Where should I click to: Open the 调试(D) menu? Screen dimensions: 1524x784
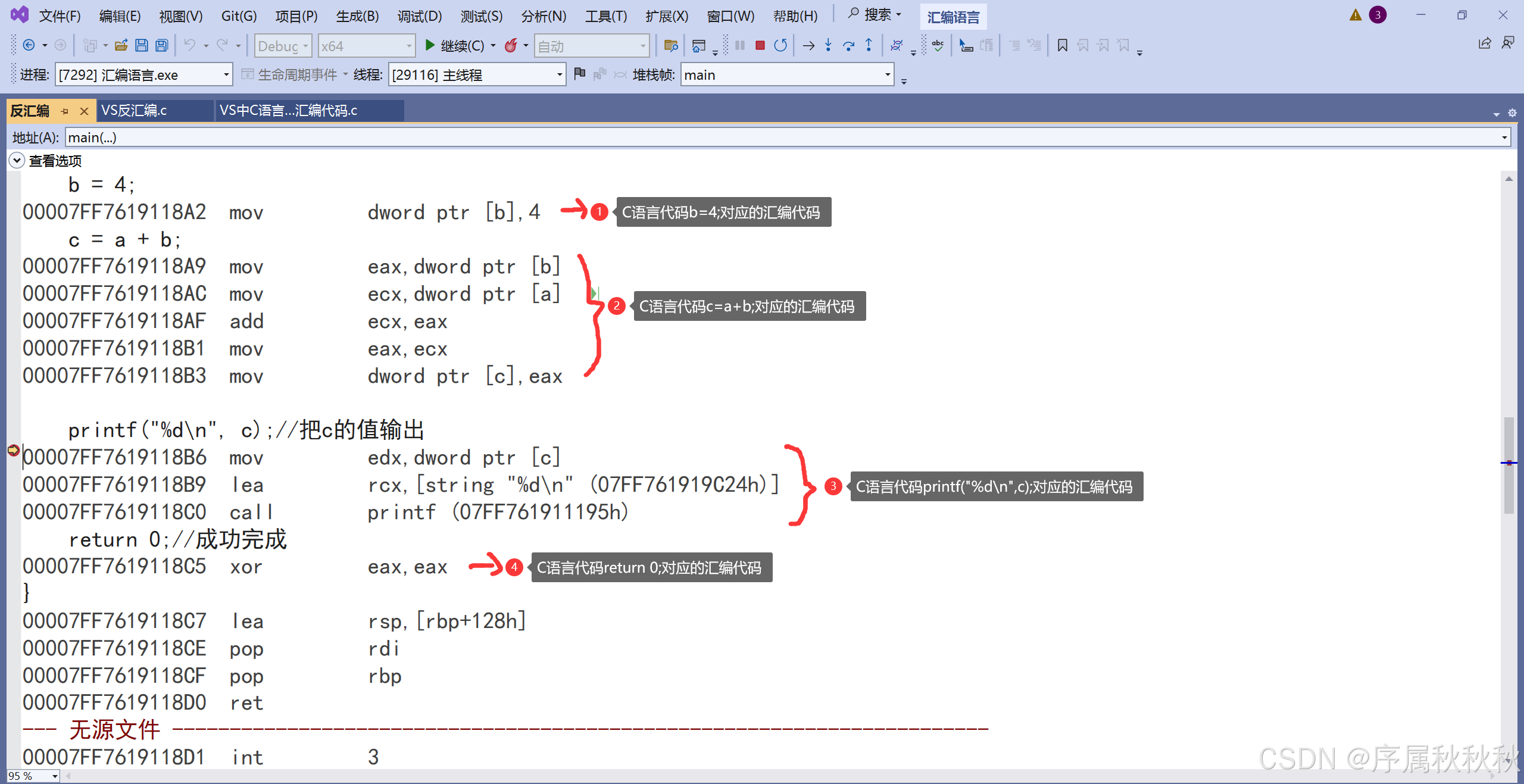click(x=420, y=16)
